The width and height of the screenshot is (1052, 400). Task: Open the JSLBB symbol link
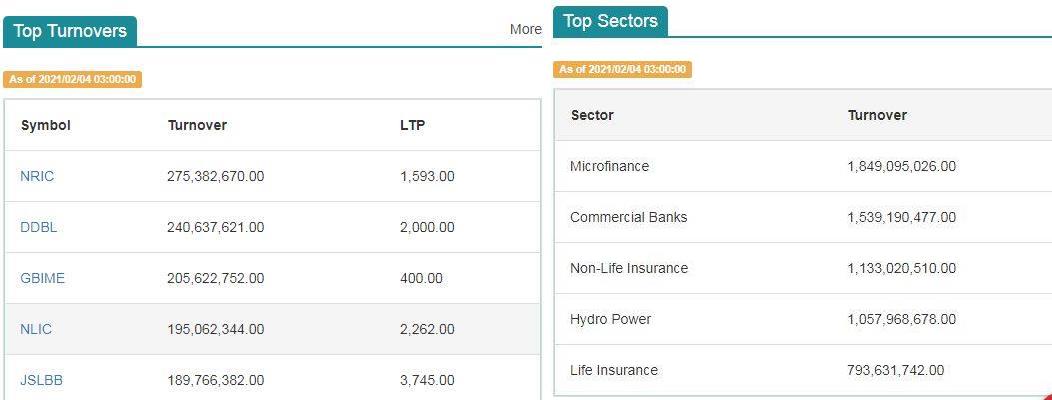(x=42, y=381)
